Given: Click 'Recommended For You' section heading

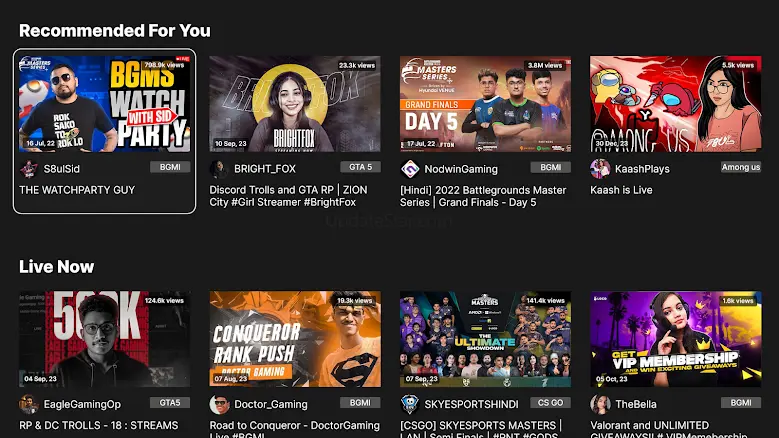Looking at the screenshot, I should pyautogui.click(x=115, y=31).
